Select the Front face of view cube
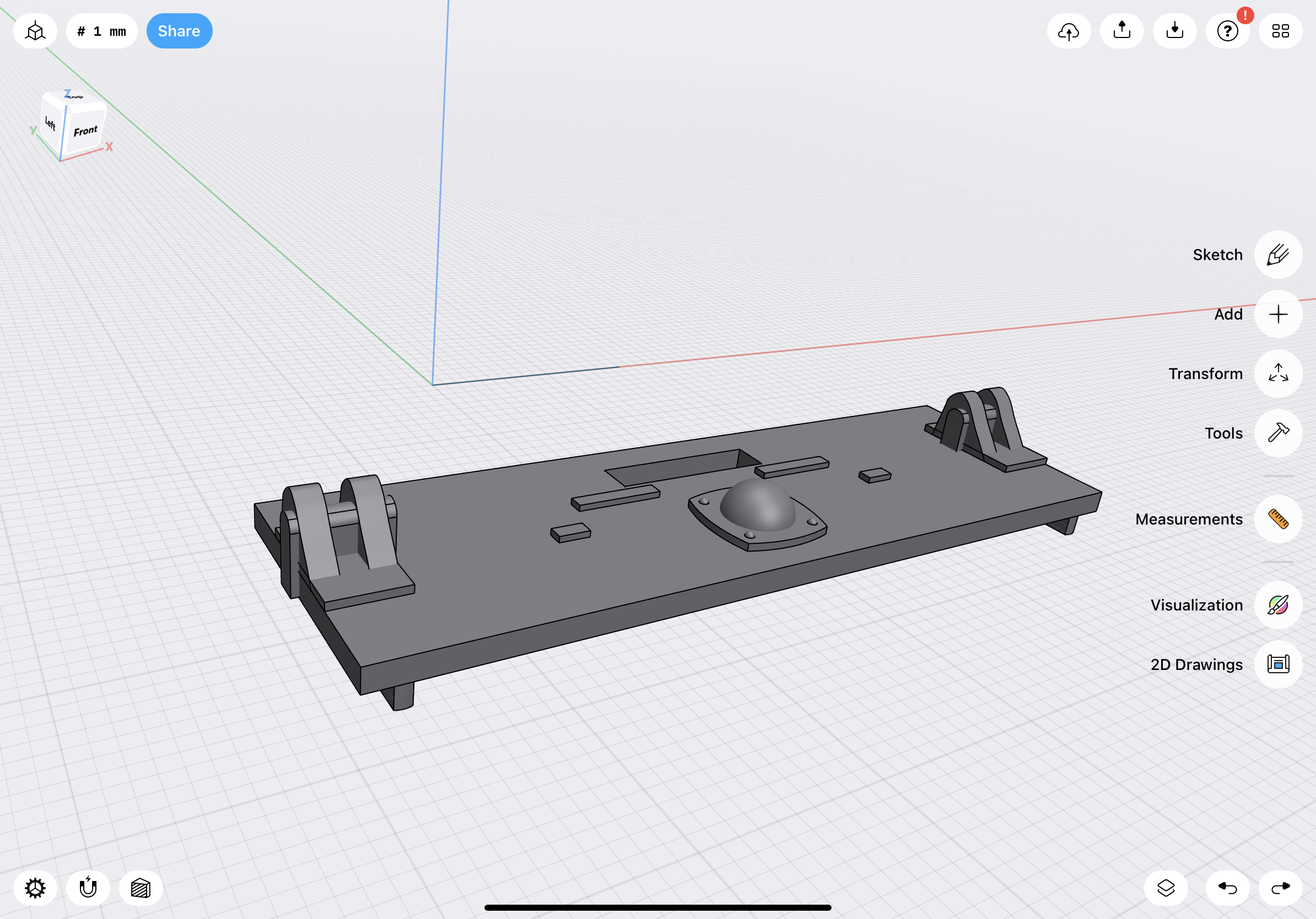Screen dimensions: 1316x919 point(85,131)
